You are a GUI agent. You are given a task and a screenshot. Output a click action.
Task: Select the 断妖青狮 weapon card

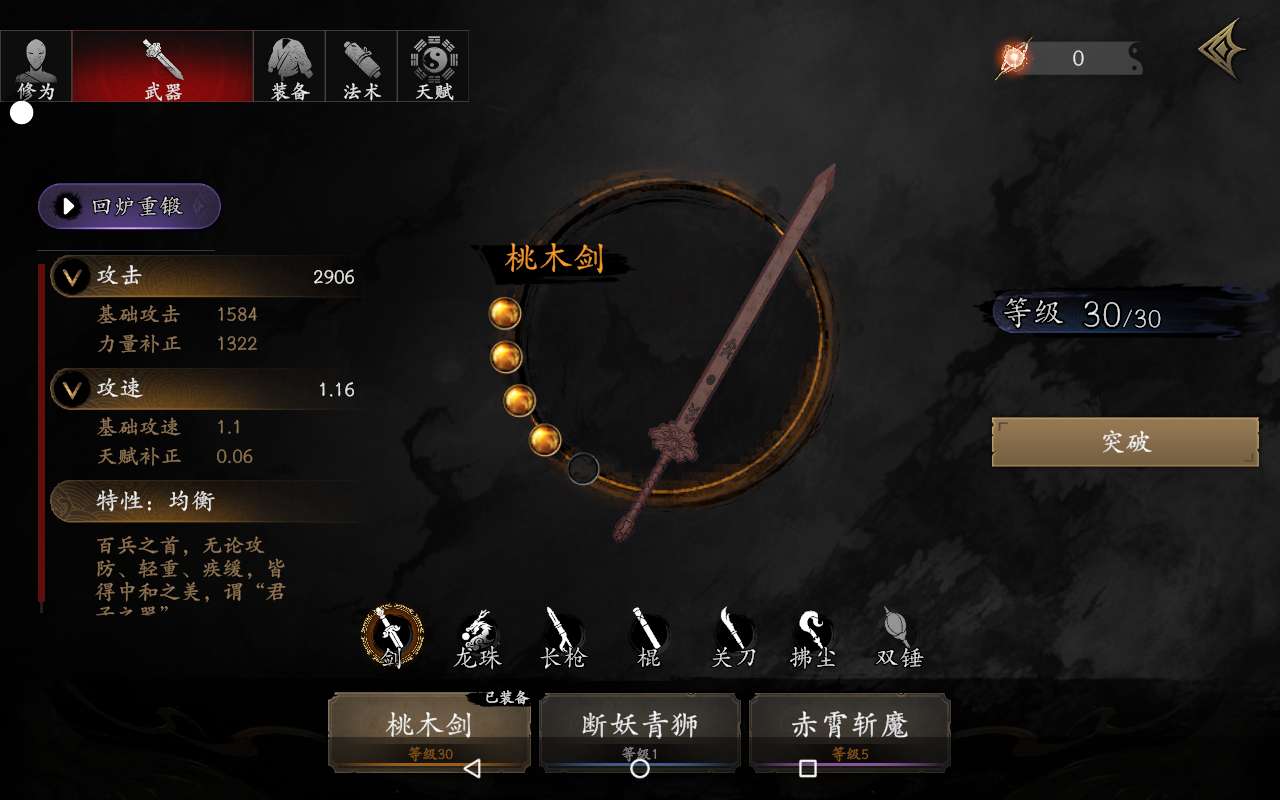pos(640,732)
